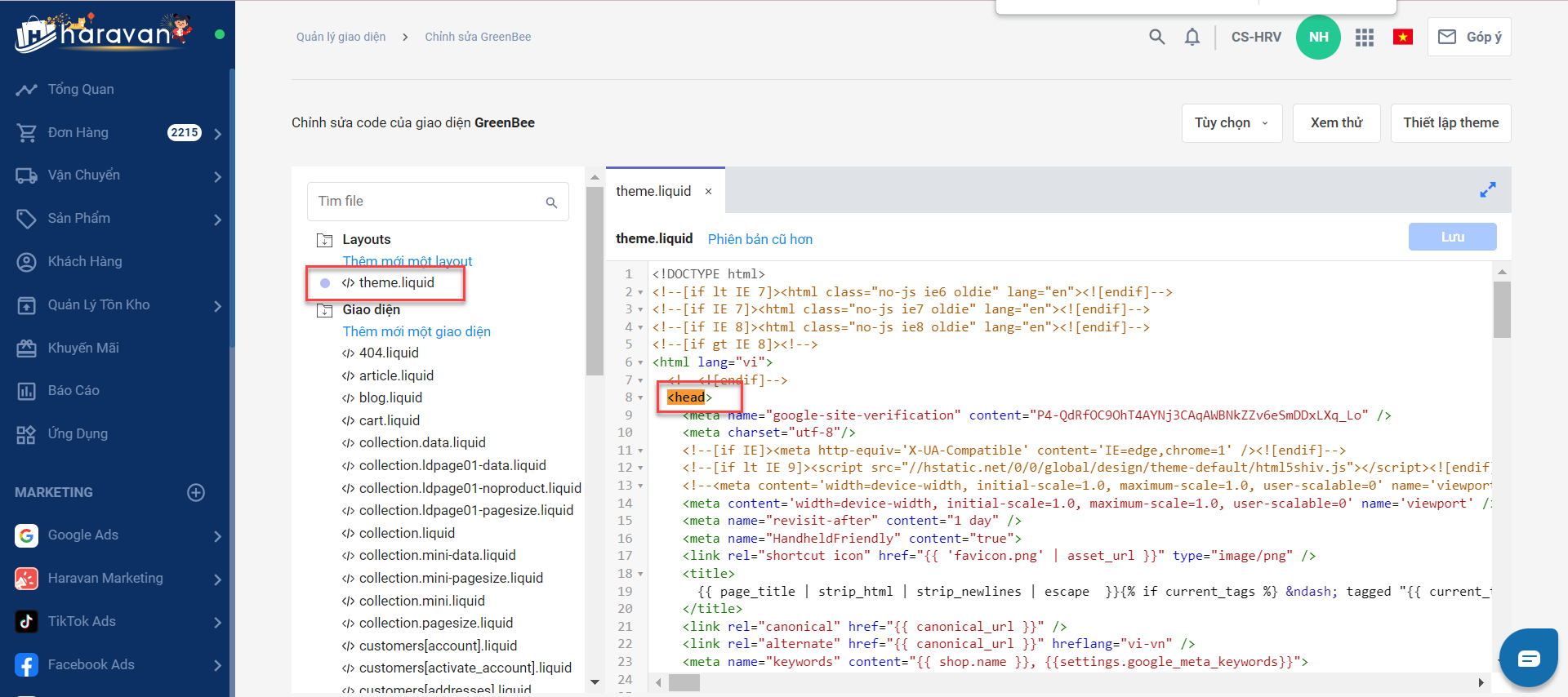This screenshot has width=1568, height=697.
Task: Open the search magnifier in top bar
Action: (1156, 37)
